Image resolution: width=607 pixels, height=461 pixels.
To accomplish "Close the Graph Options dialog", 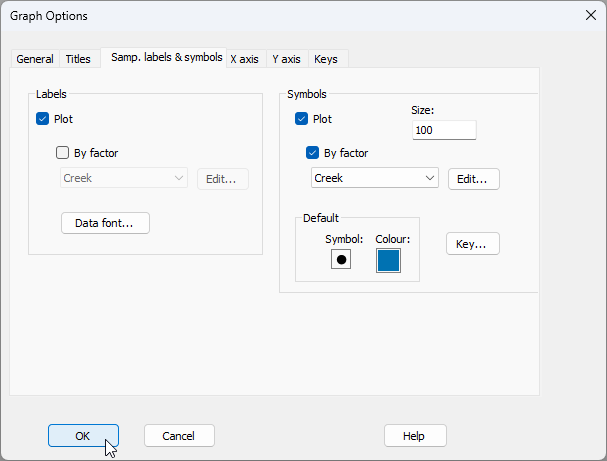I will point(589,15).
